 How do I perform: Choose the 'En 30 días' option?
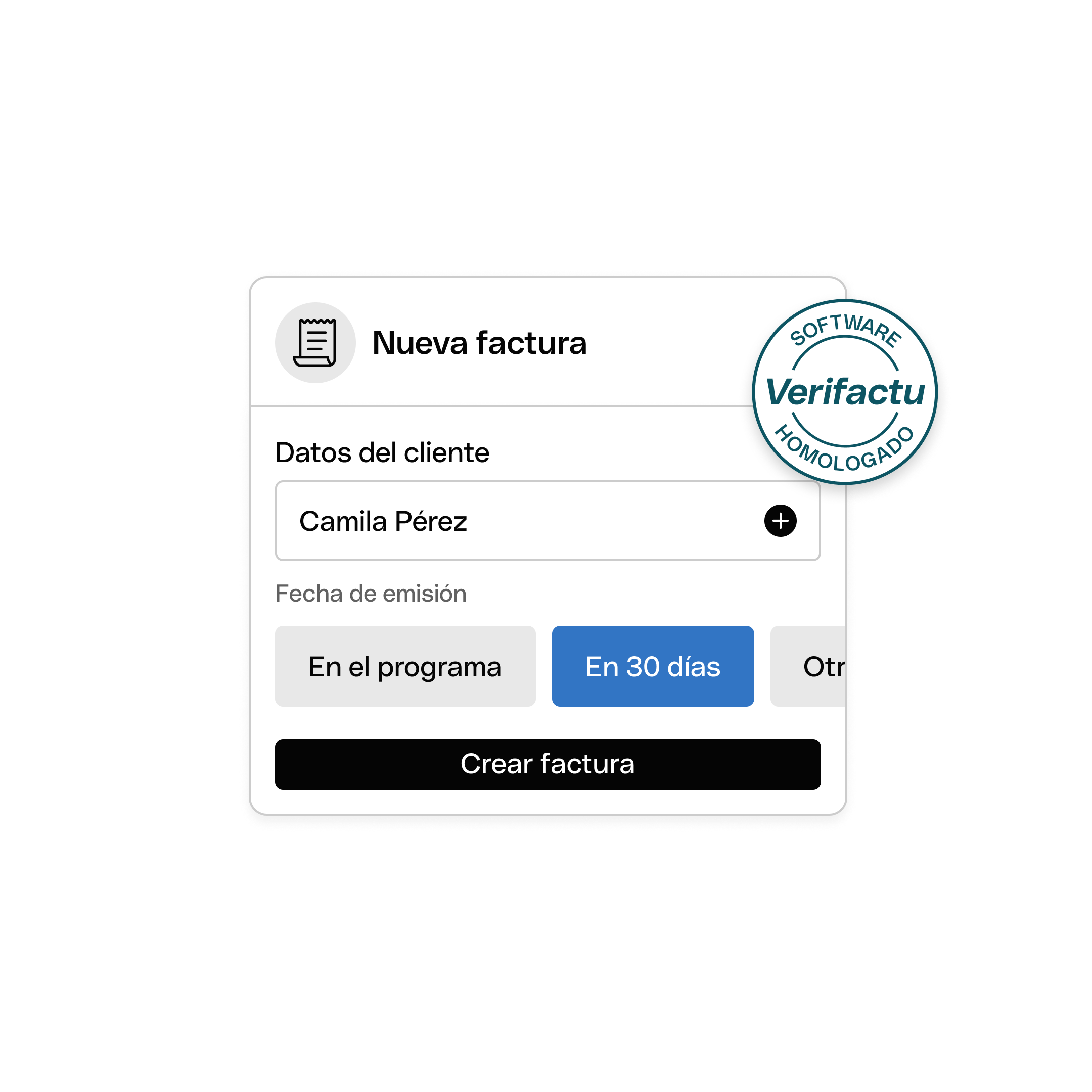(653, 666)
